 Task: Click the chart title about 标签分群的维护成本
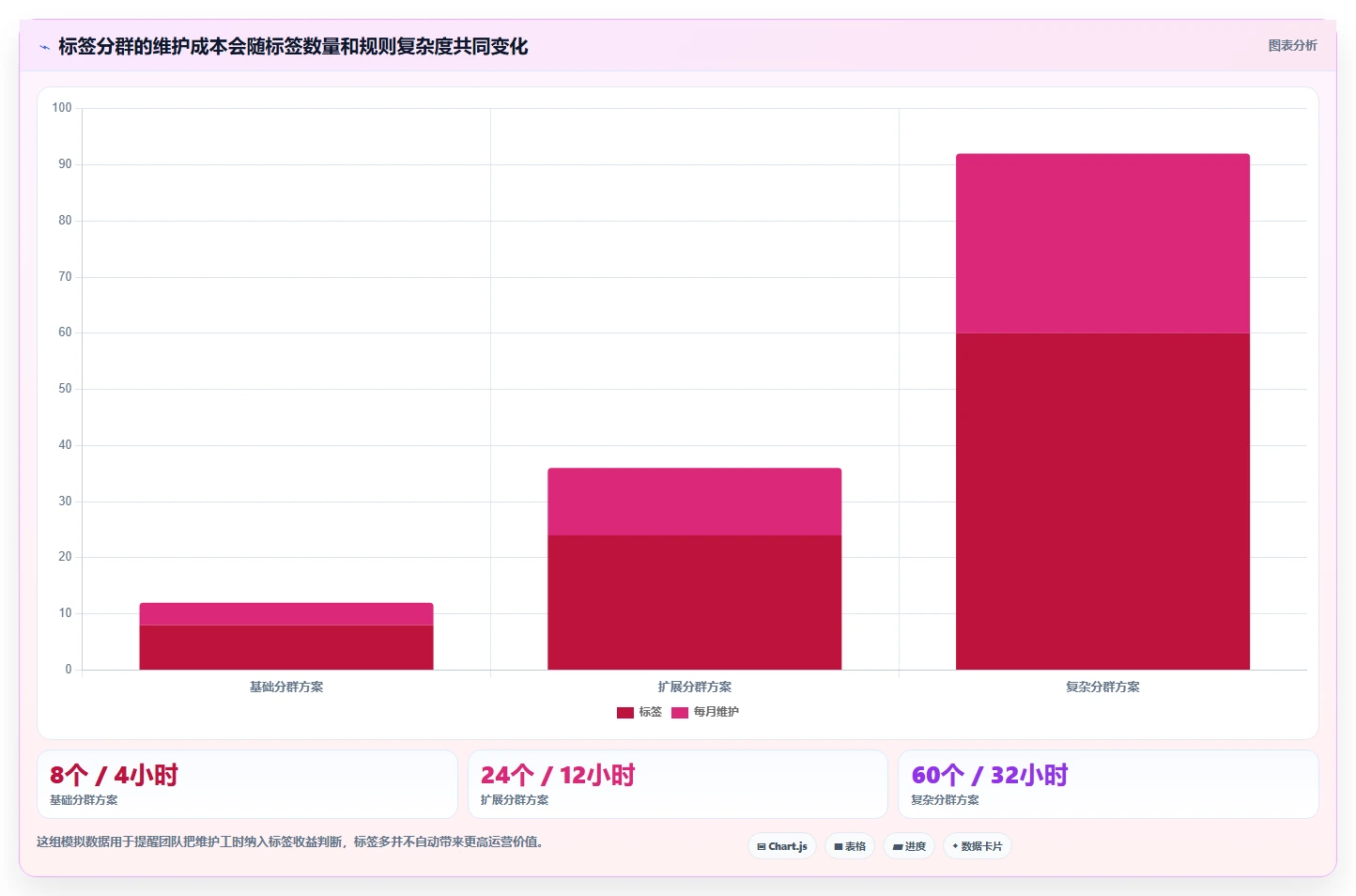click(293, 46)
